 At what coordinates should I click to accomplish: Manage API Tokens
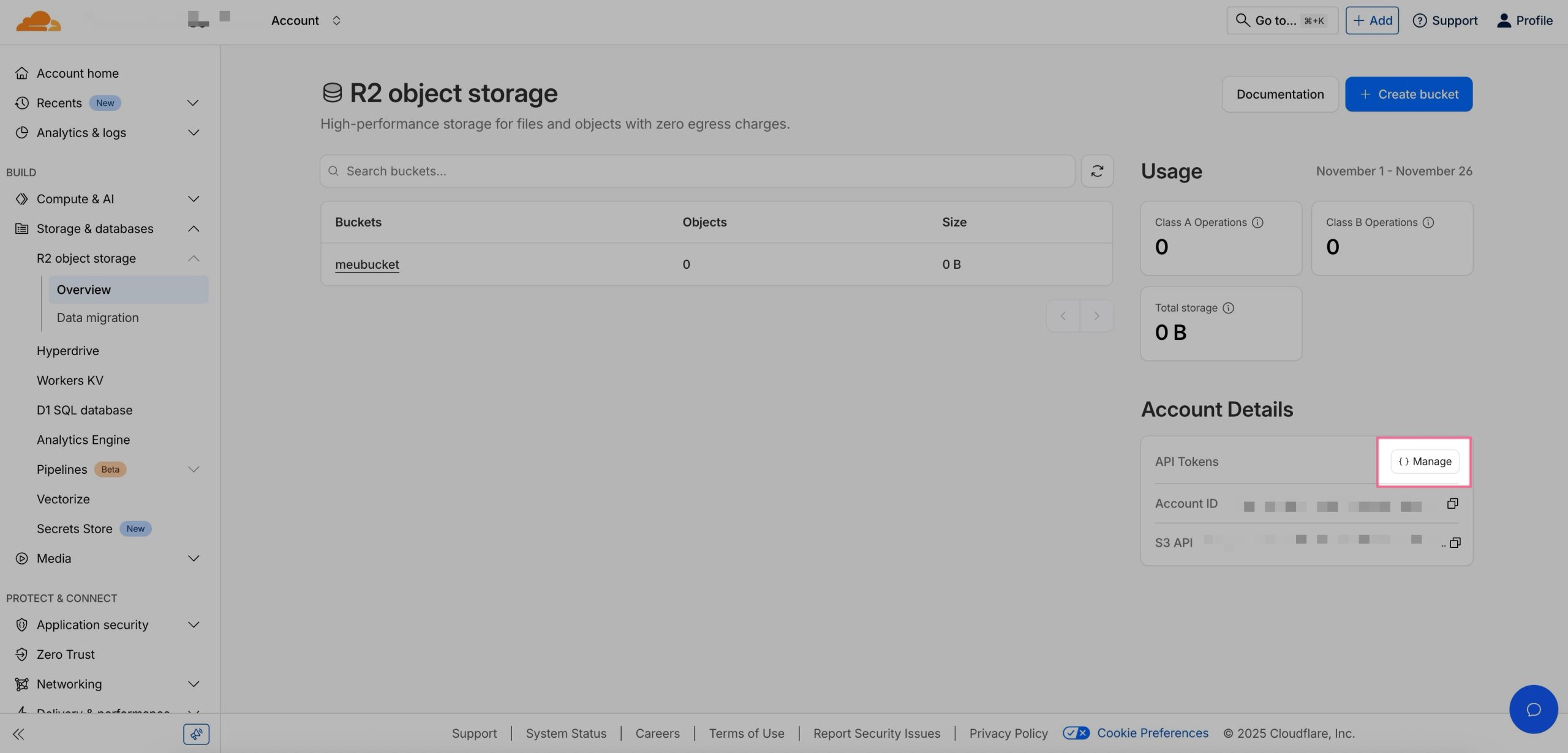[1425, 462]
